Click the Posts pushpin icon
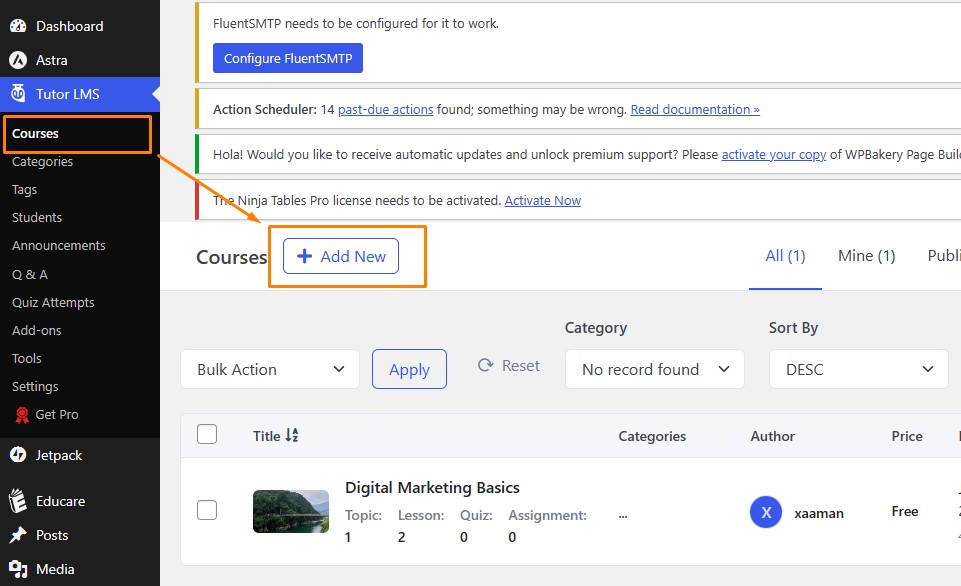Screen dimensions: 961x586 18,535
